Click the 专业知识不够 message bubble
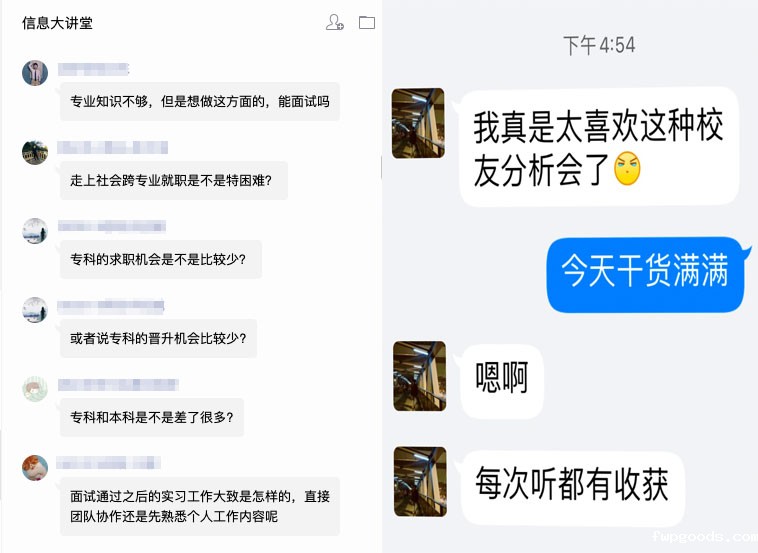The width and height of the screenshot is (758, 553). tap(200, 102)
